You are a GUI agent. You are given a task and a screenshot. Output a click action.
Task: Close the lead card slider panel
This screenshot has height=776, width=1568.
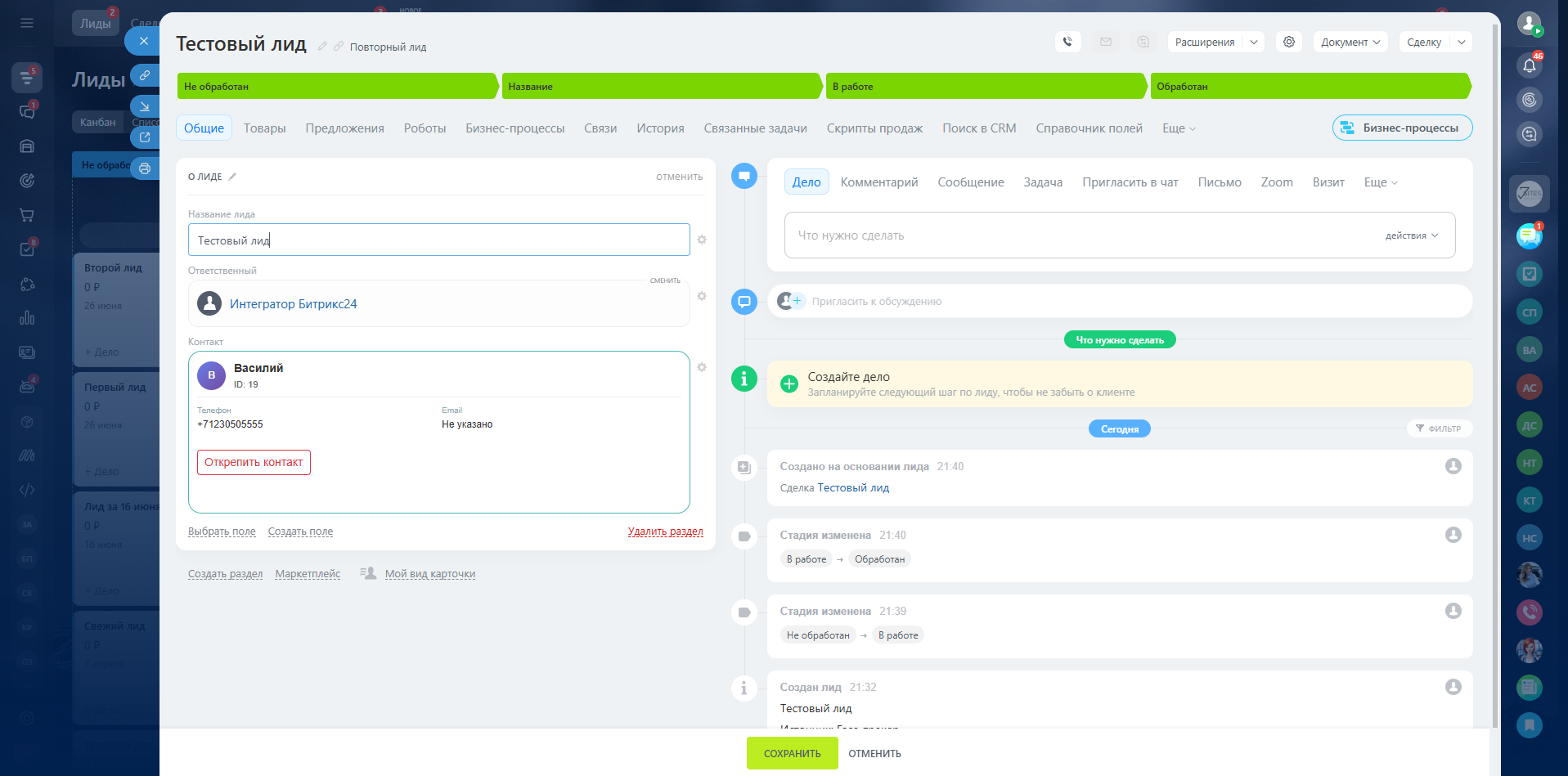(144, 41)
